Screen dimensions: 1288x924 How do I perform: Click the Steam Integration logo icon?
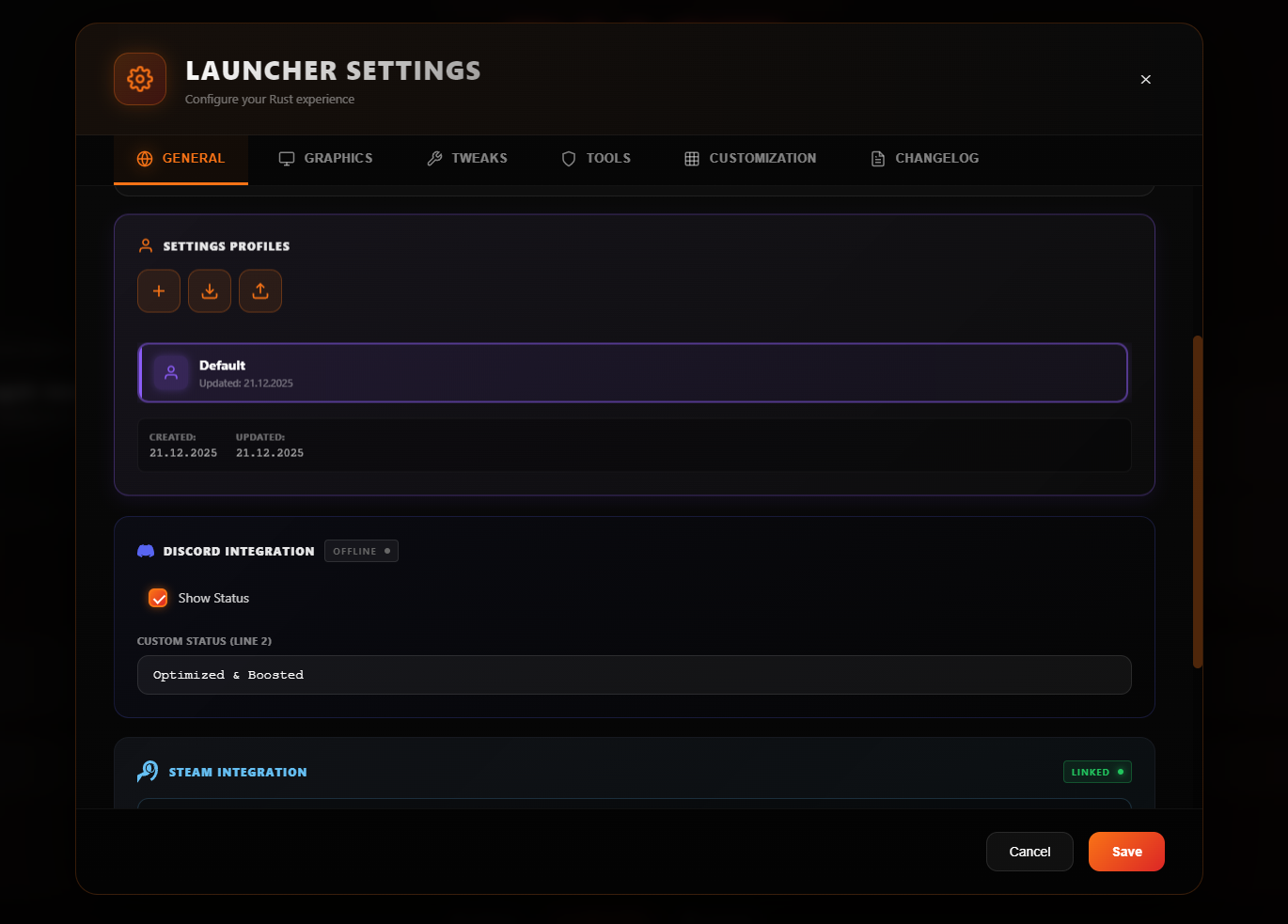(148, 772)
